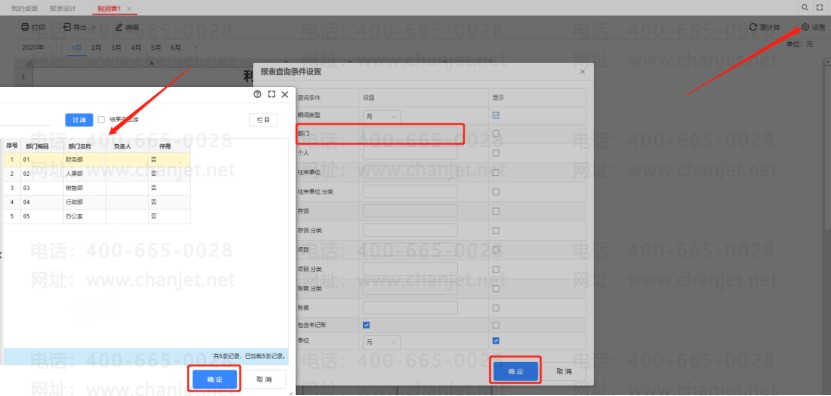Click the 往来单位.分类 input field
The image size is (831, 396).
[x=410, y=191]
